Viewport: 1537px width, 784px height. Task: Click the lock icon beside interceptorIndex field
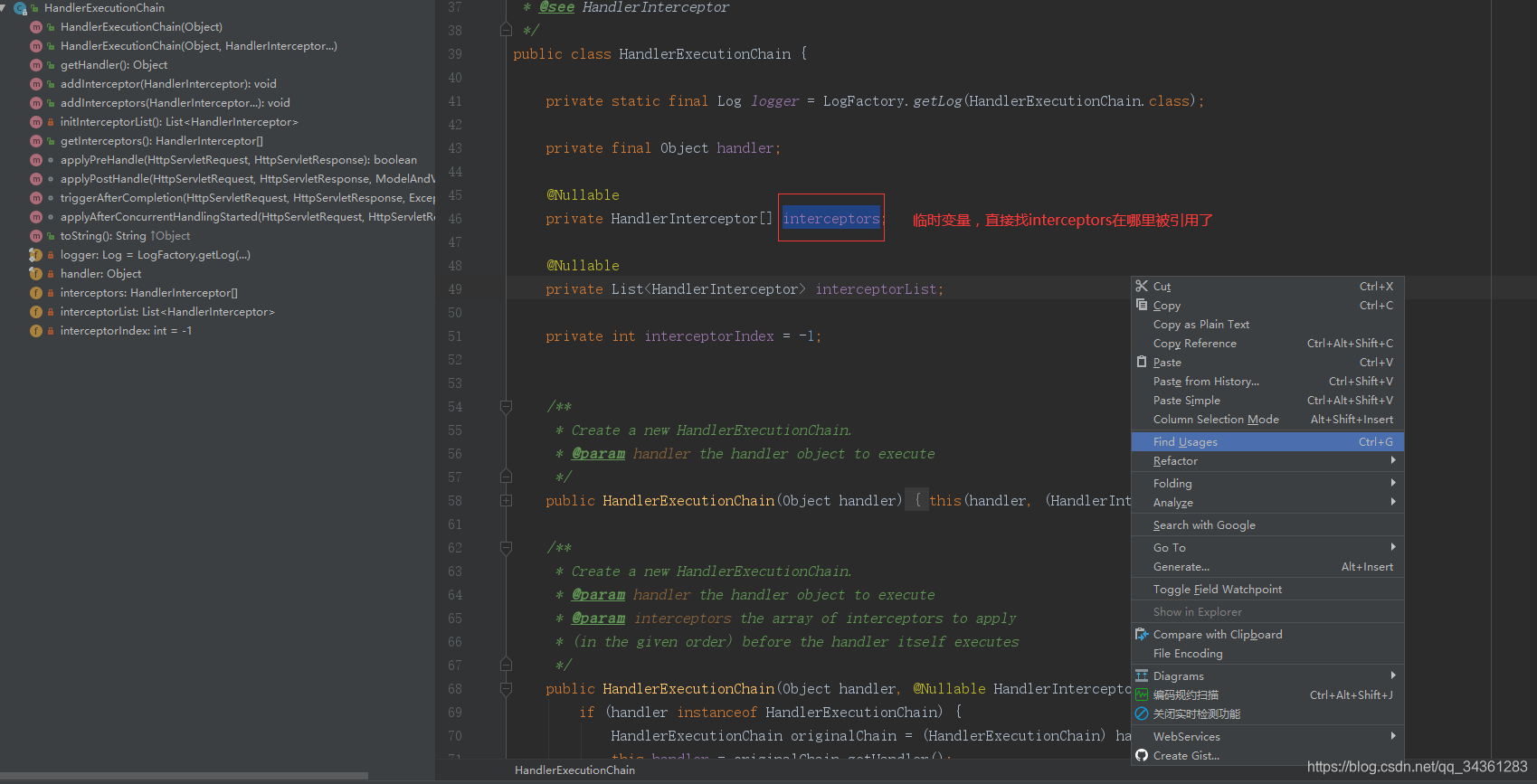pyautogui.click(x=51, y=331)
